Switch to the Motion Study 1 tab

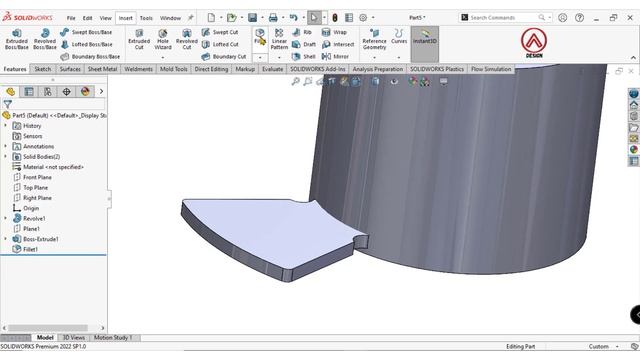coord(113,338)
